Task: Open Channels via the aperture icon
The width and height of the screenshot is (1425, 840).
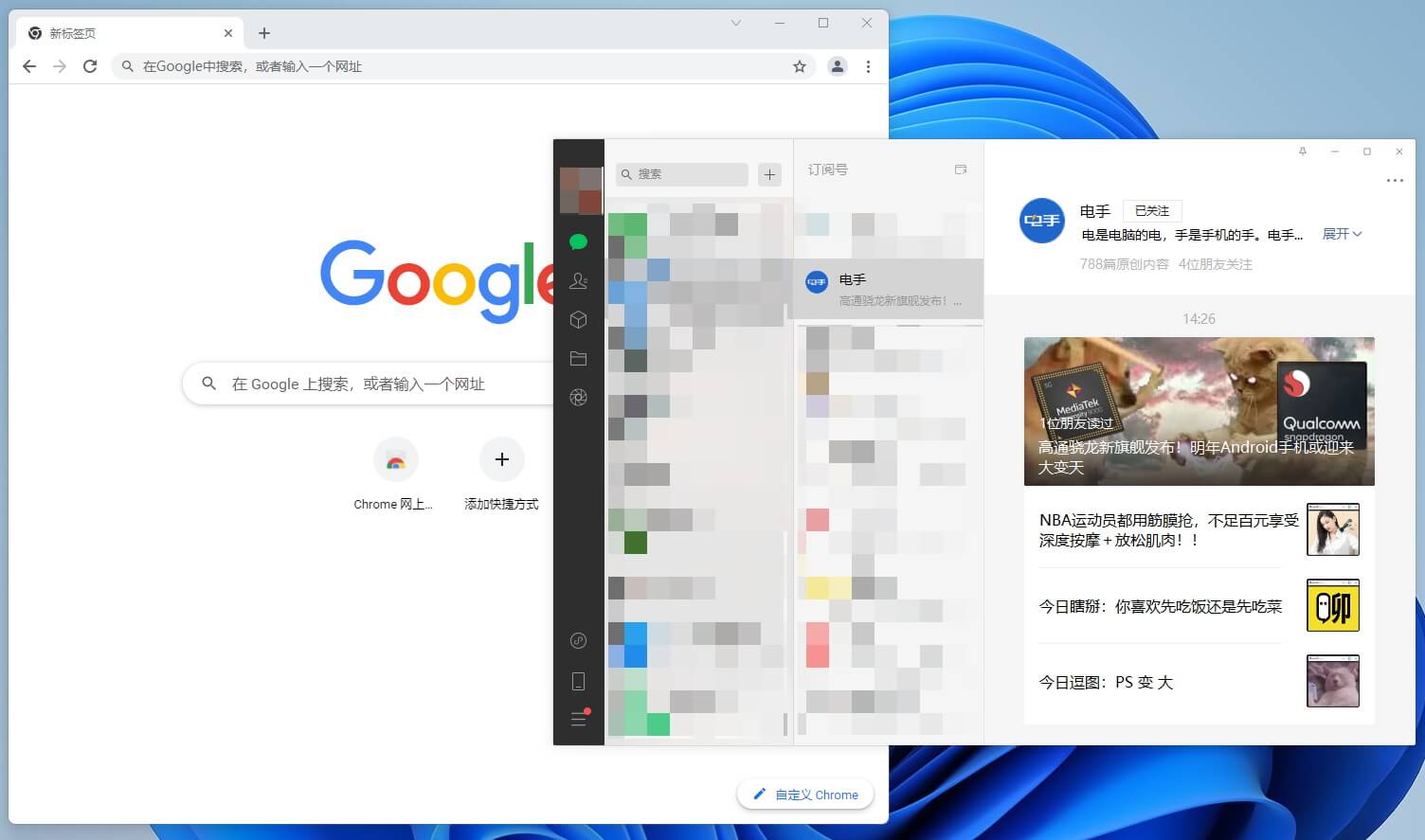Action: 579,397
